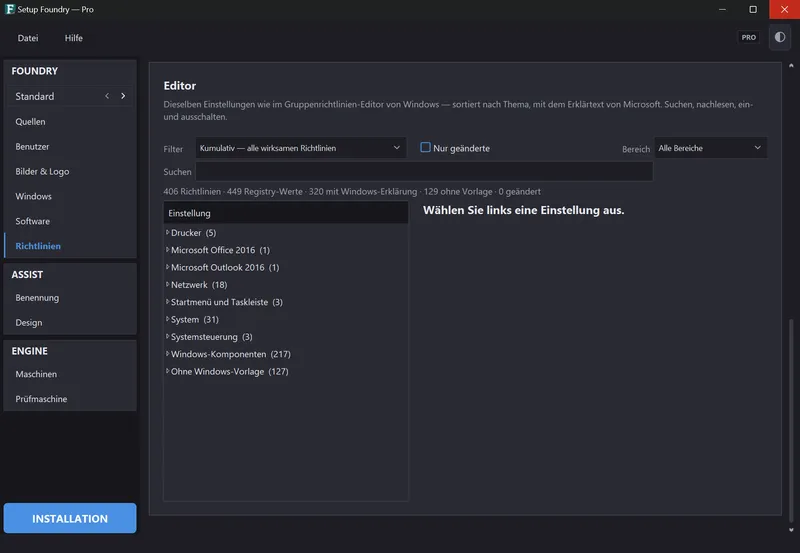This screenshot has height=553, width=800.
Task: Open the Software section
Action: pyautogui.click(x=70, y=221)
